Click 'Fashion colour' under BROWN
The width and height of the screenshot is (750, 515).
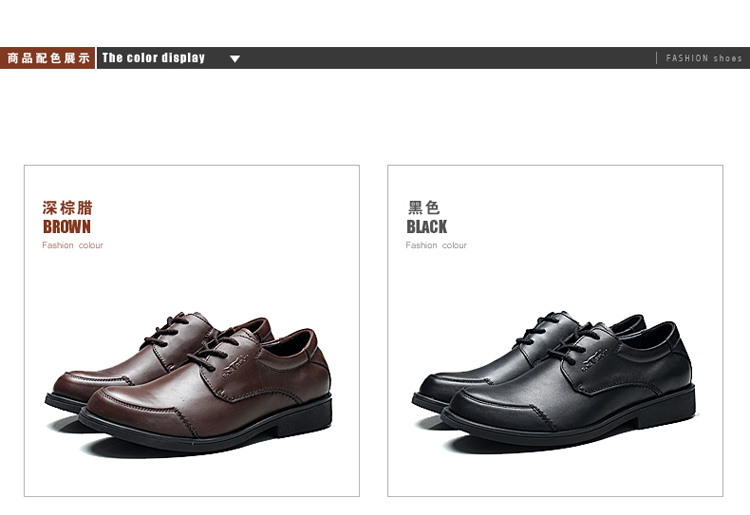click(73, 245)
